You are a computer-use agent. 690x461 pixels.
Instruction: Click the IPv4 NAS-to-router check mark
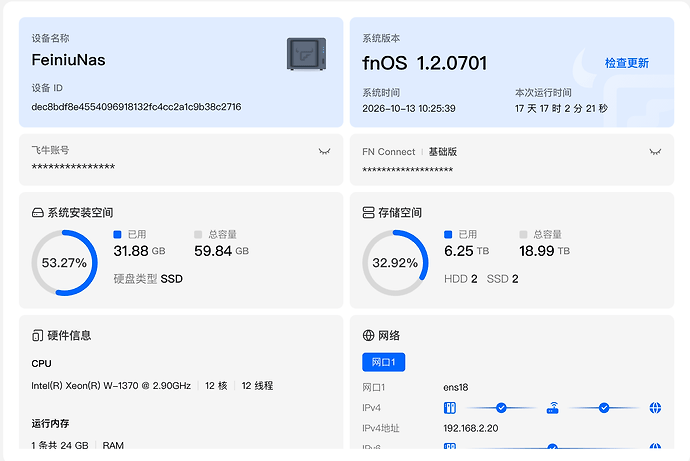(x=501, y=408)
